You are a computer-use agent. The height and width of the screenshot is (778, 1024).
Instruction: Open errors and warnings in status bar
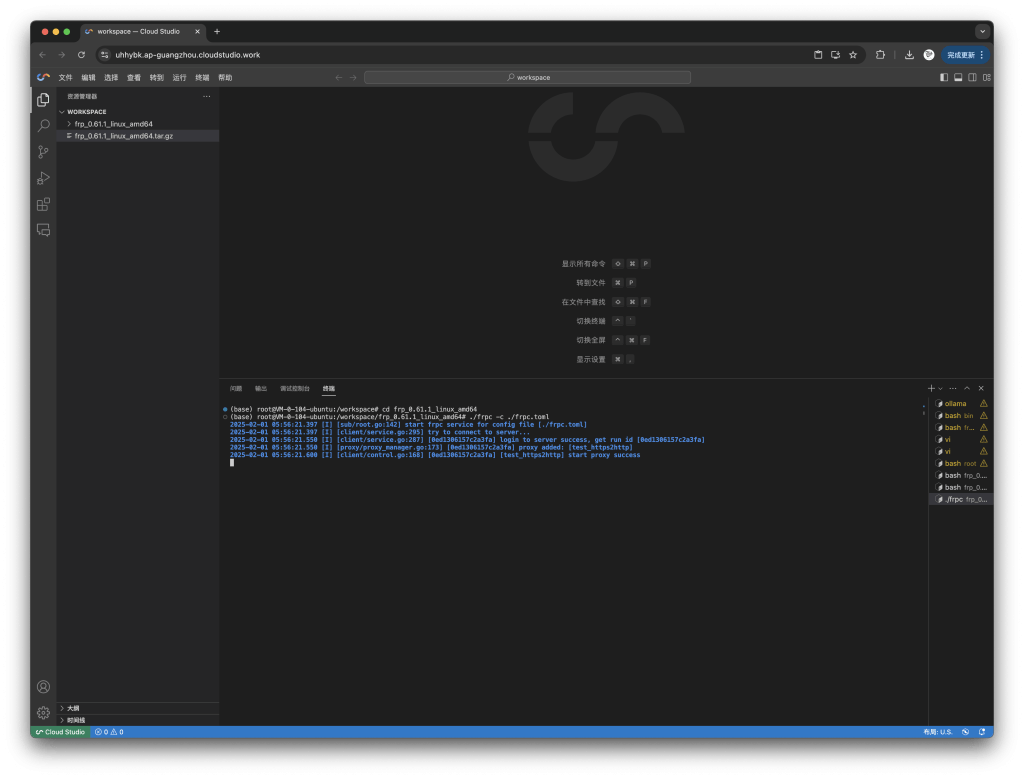click(x=109, y=732)
